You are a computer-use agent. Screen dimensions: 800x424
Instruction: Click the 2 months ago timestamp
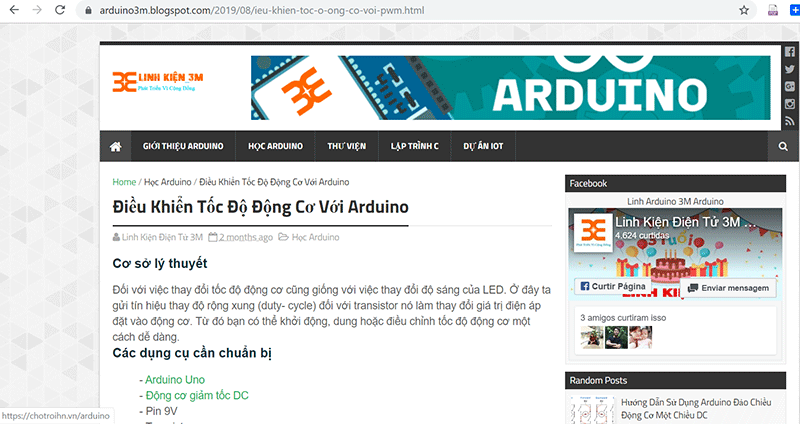(245, 237)
